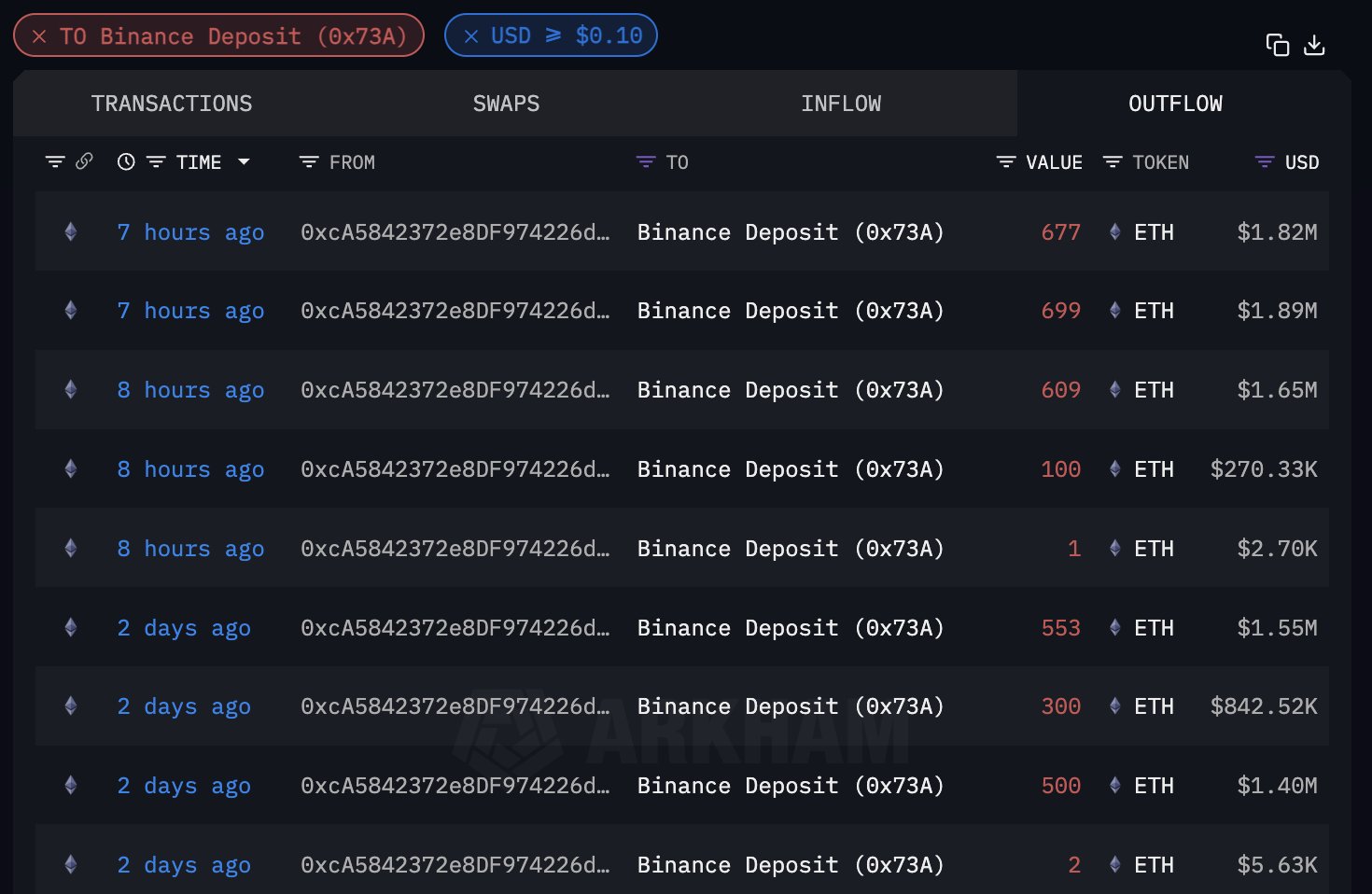Screen dimensions: 1372x894
Task: Click Ethereum chain icon on 300 ETH row
Action: pyautogui.click(x=71, y=705)
